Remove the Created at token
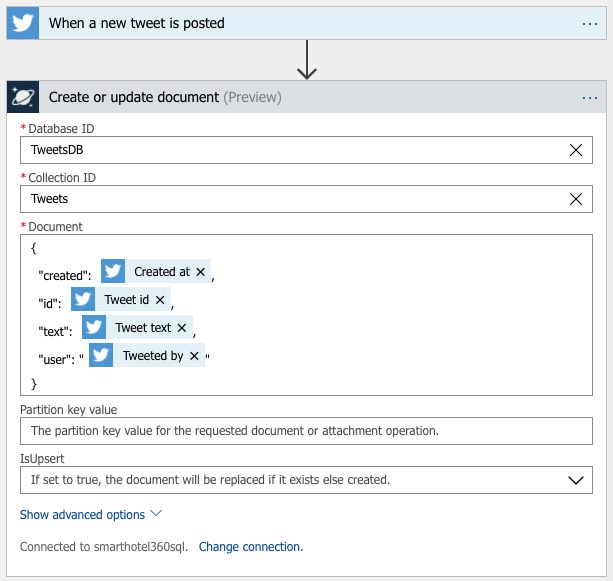Image resolution: width=613 pixels, height=581 pixels. point(200,272)
